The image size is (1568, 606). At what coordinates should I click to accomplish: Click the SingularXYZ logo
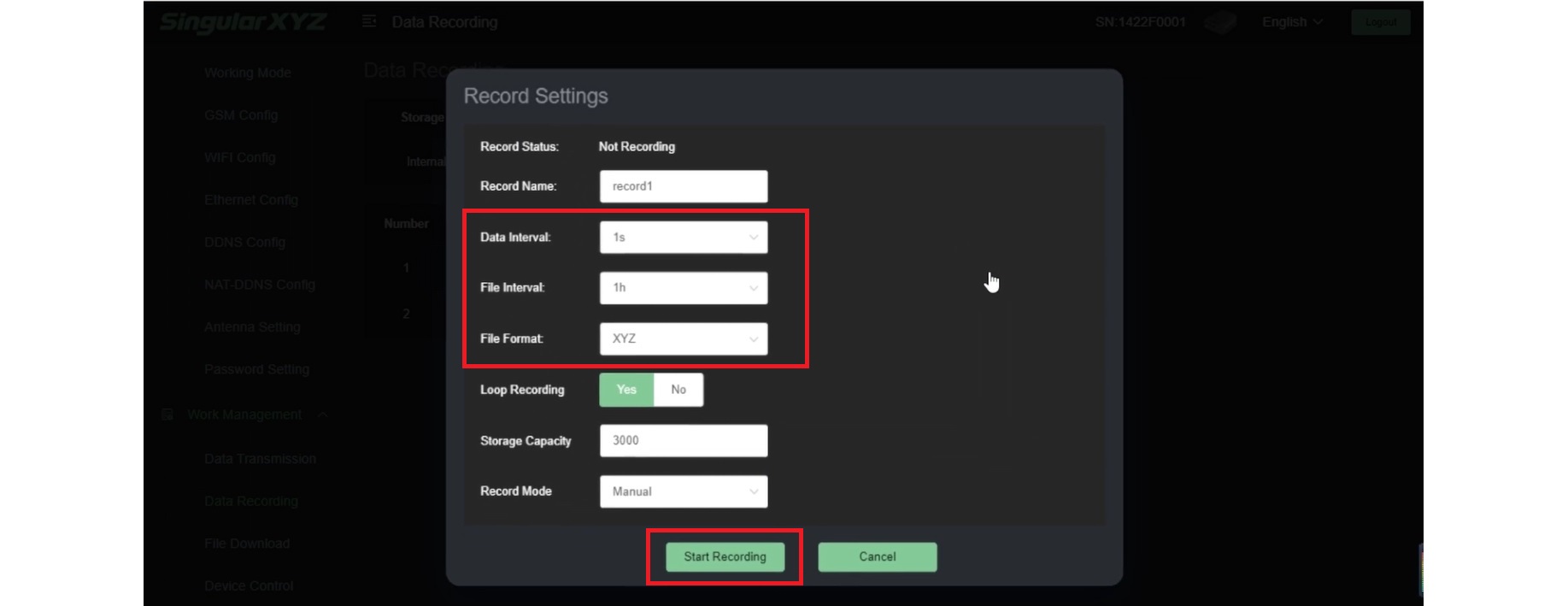pos(243,22)
